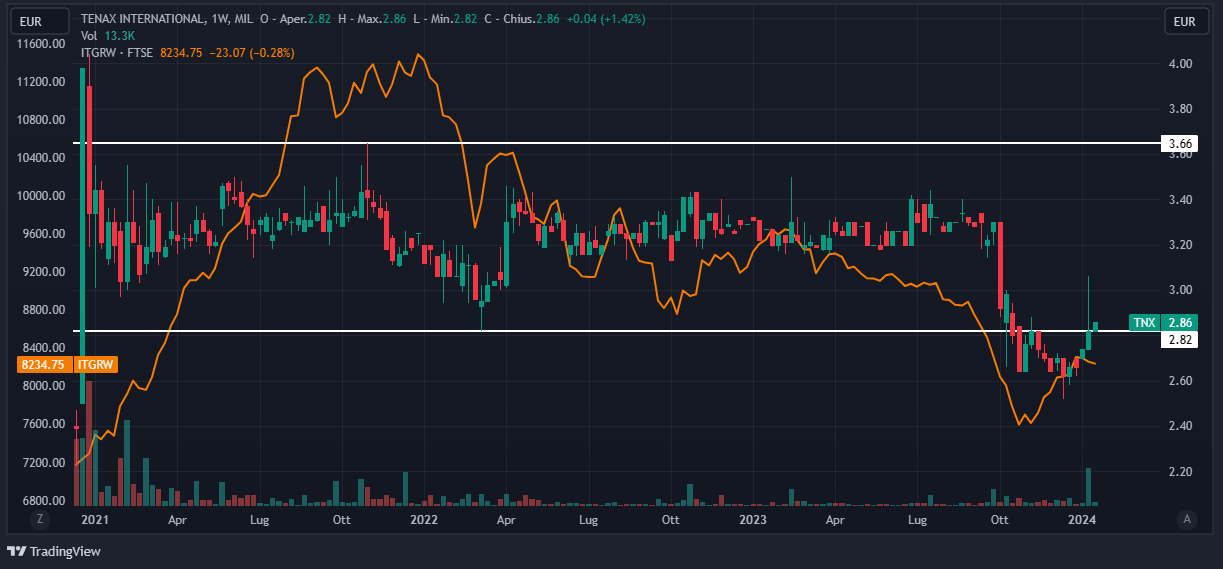This screenshot has width=1223, height=569.
Task: Click the 2022 time axis label
Action: (424, 520)
